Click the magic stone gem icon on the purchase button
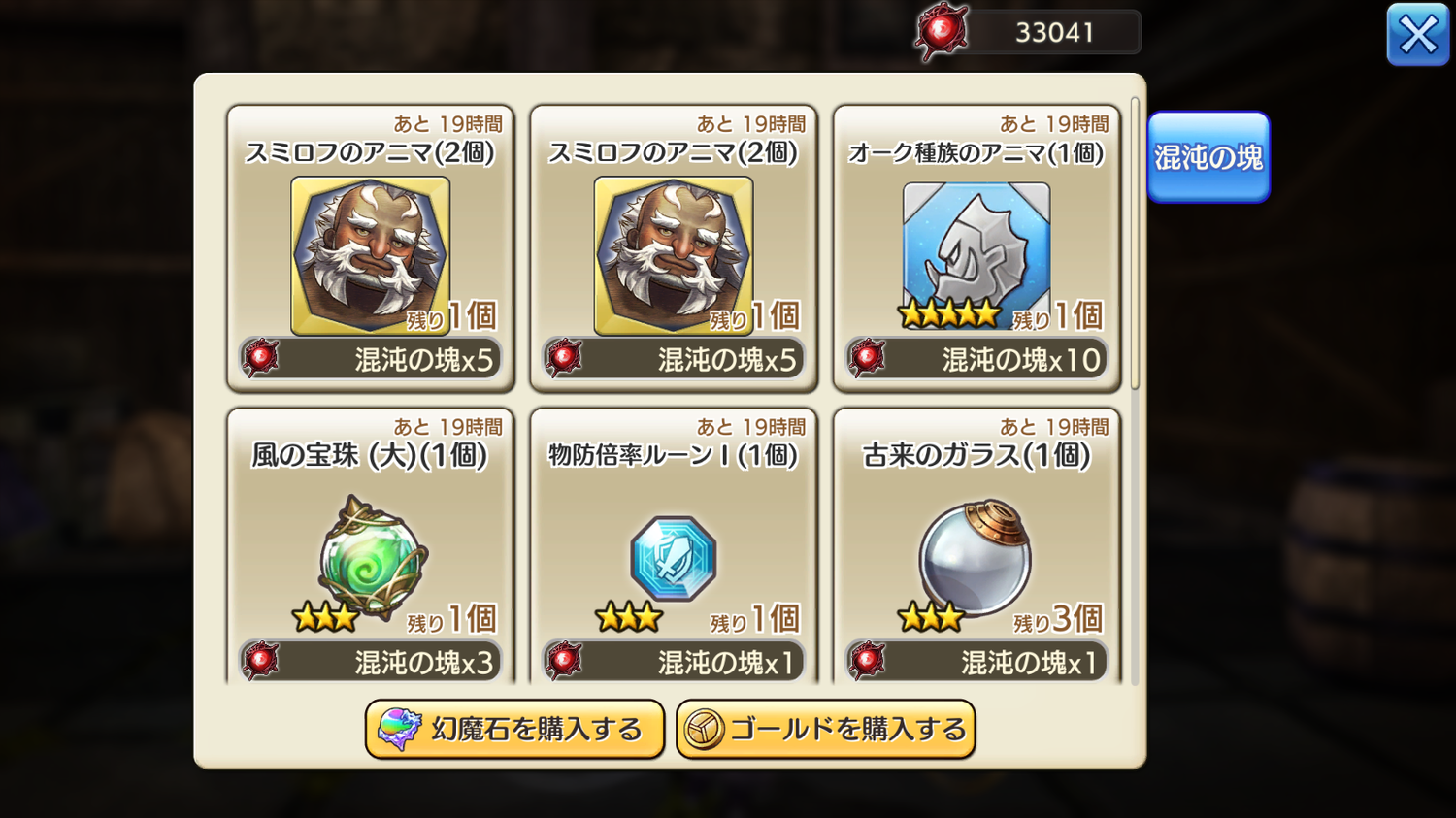 coord(398,730)
